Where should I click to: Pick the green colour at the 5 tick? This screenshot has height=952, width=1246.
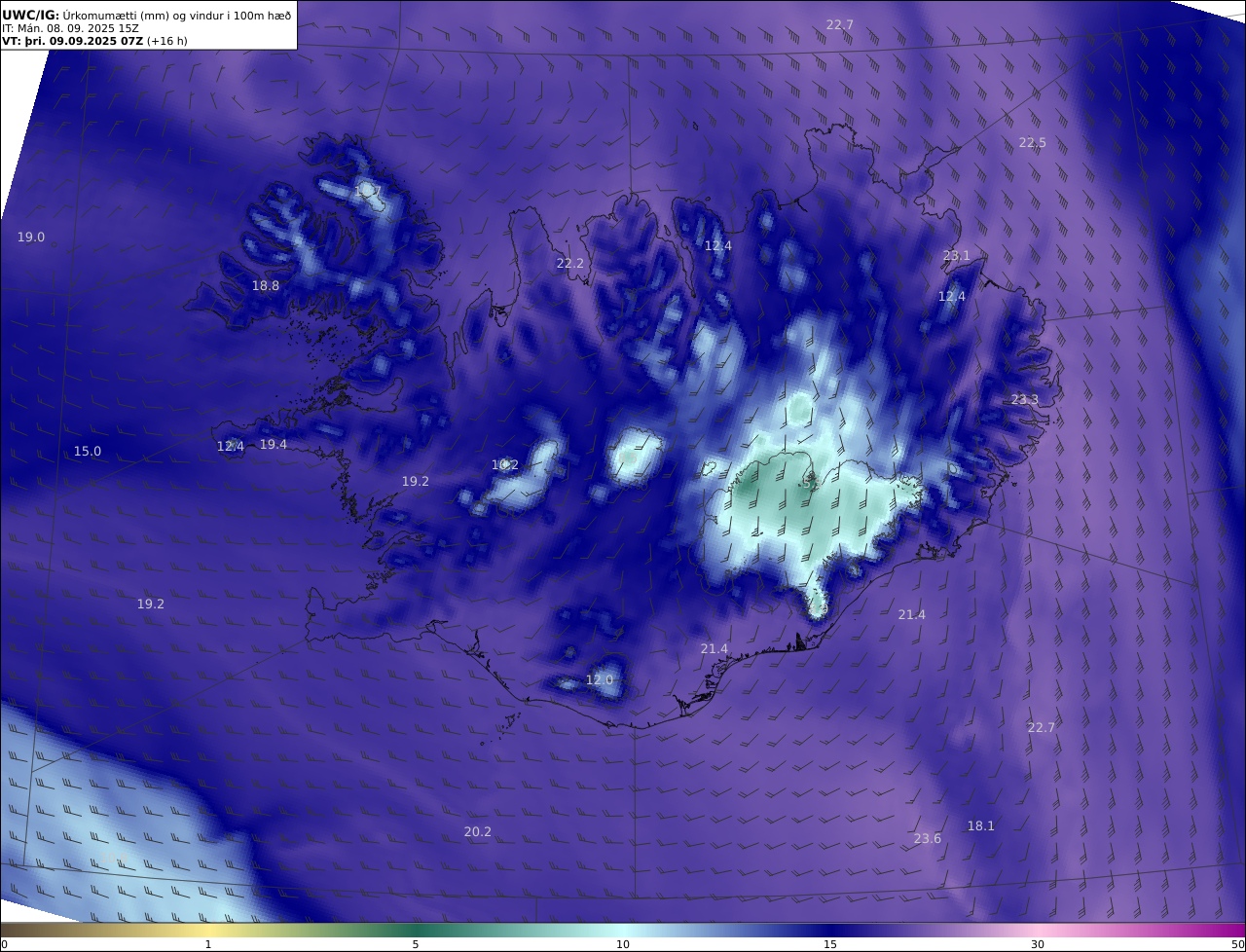tap(416, 931)
